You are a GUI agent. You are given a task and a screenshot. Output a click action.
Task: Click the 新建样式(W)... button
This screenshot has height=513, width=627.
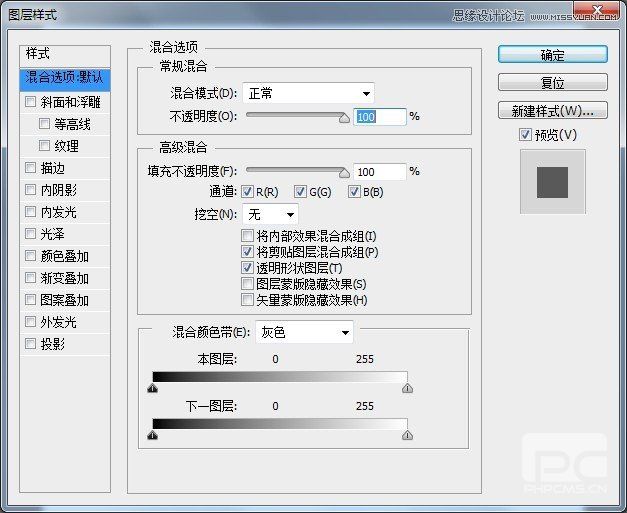point(553,110)
